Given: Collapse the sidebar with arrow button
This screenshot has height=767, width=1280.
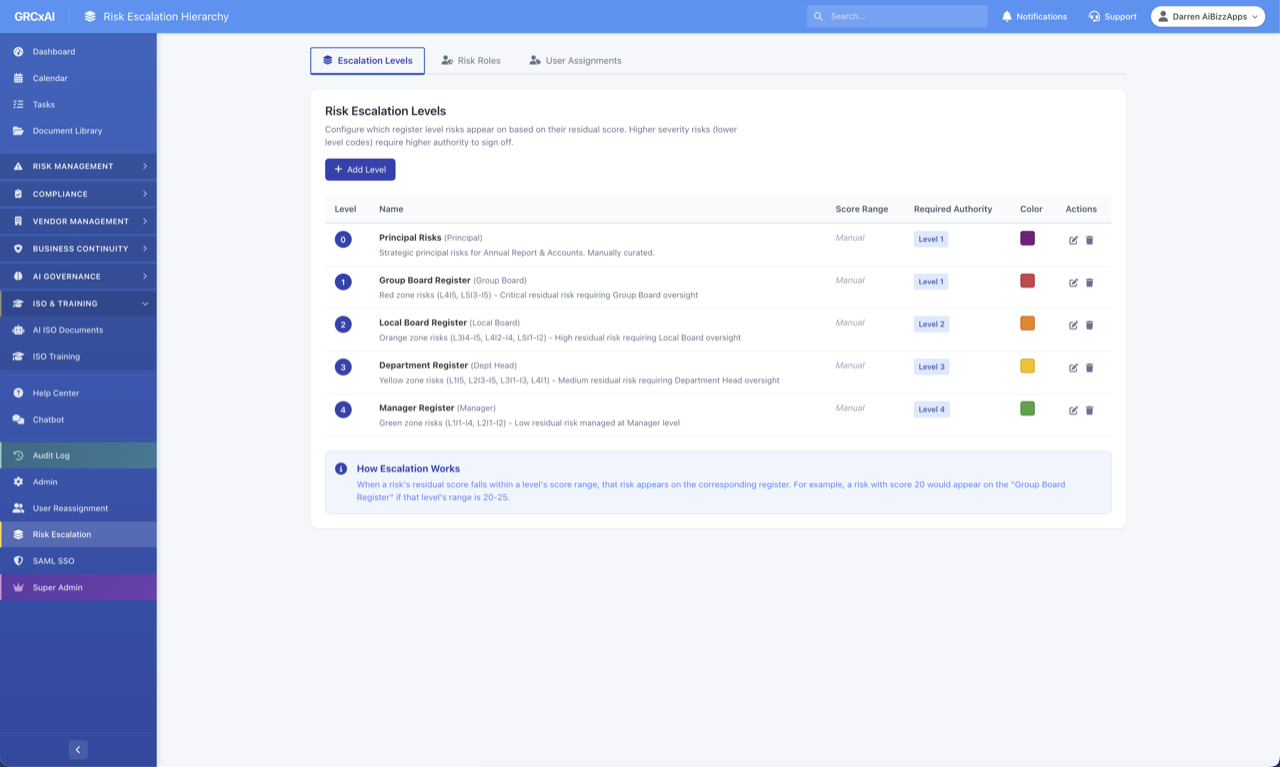Looking at the screenshot, I should click(x=78, y=750).
